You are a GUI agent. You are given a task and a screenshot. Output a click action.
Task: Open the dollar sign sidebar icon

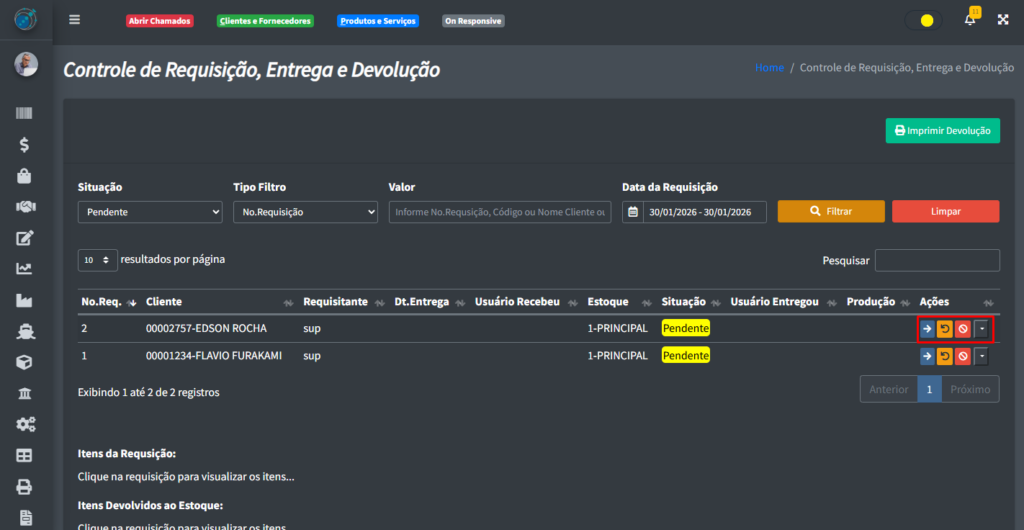tap(25, 145)
